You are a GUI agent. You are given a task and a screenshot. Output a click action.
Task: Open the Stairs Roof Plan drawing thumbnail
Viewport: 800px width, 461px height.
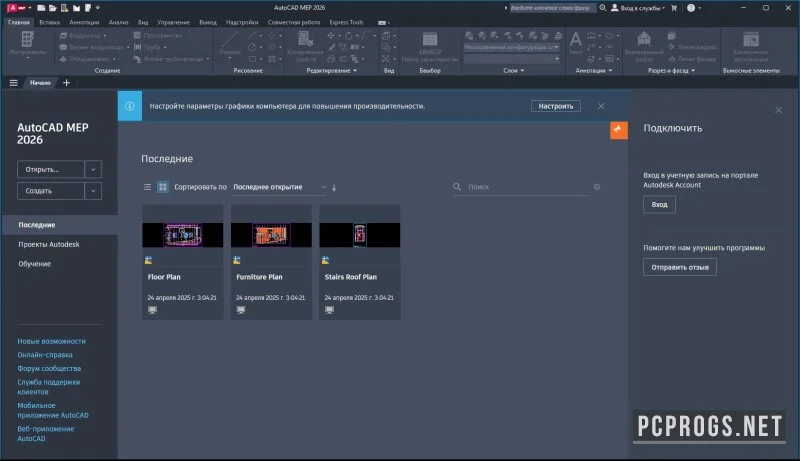pyautogui.click(x=360, y=235)
